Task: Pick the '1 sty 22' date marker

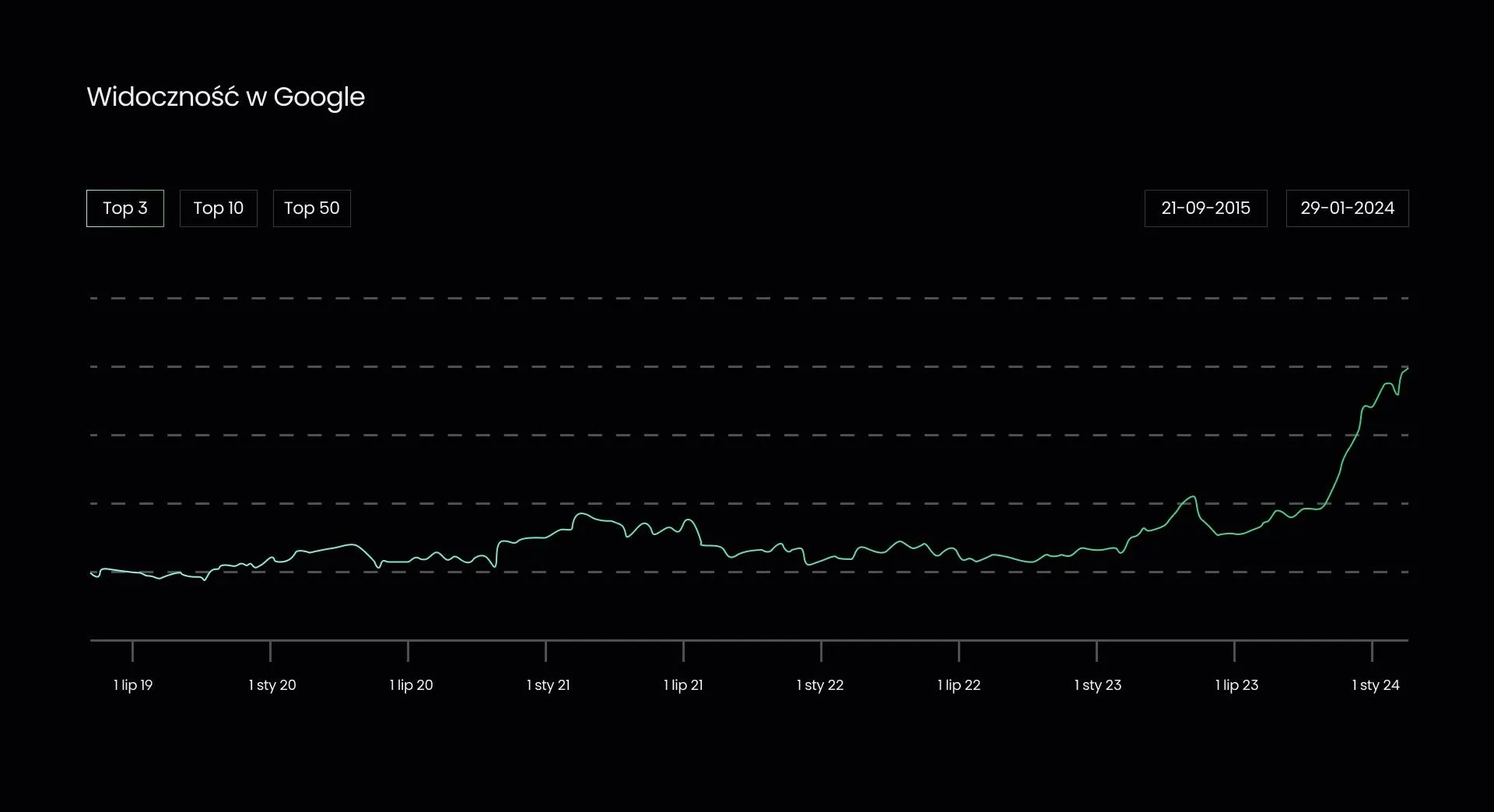Action: tap(820, 685)
